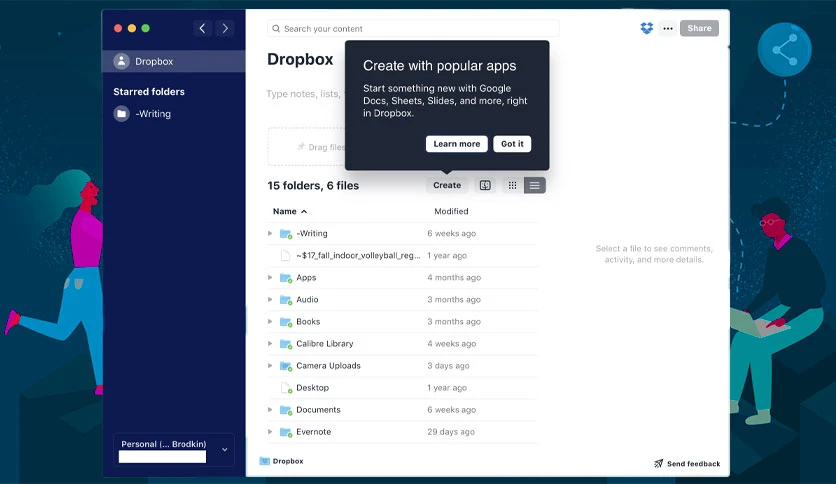Select the Evernote folder name

[314, 432]
